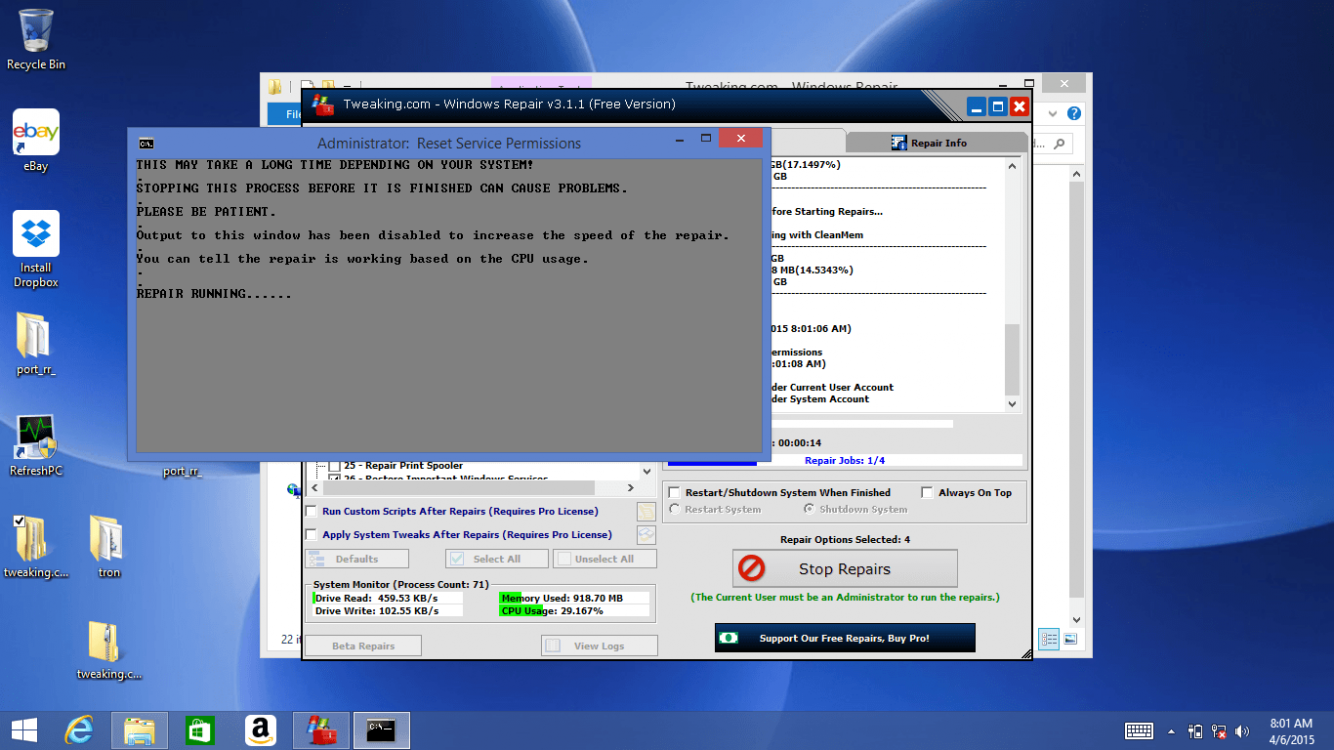This screenshot has width=1334, height=750.
Task: Open Amazon app from taskbar
Action: tap(260, 730)
